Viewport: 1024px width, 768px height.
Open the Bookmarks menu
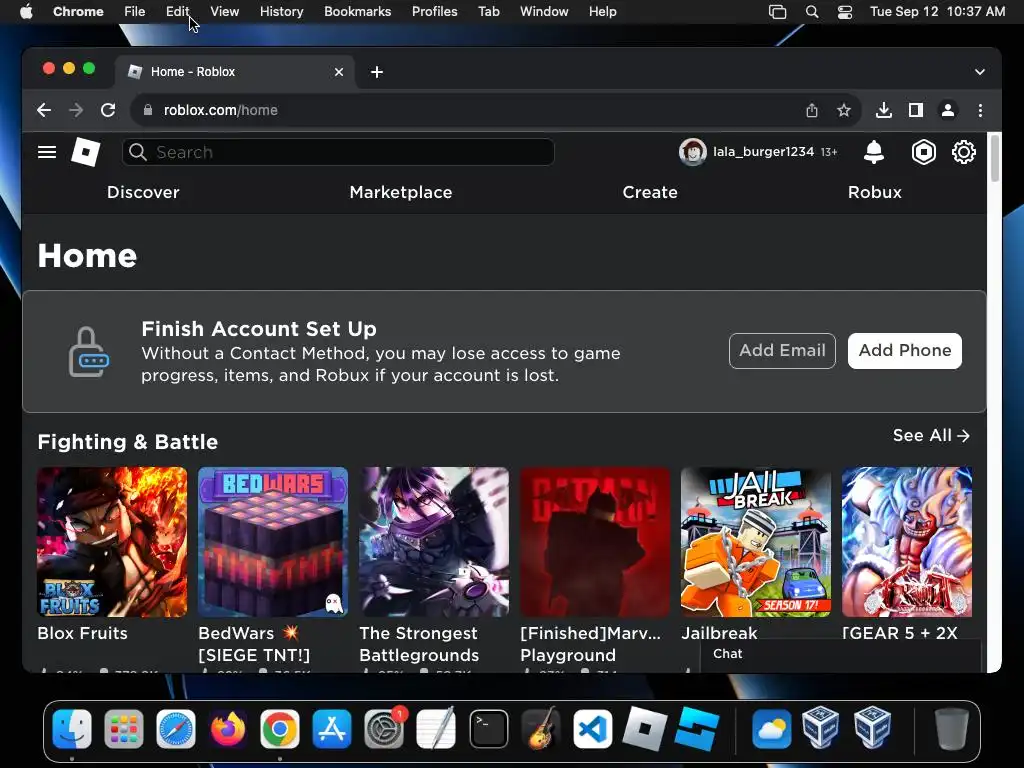(357, 12)
